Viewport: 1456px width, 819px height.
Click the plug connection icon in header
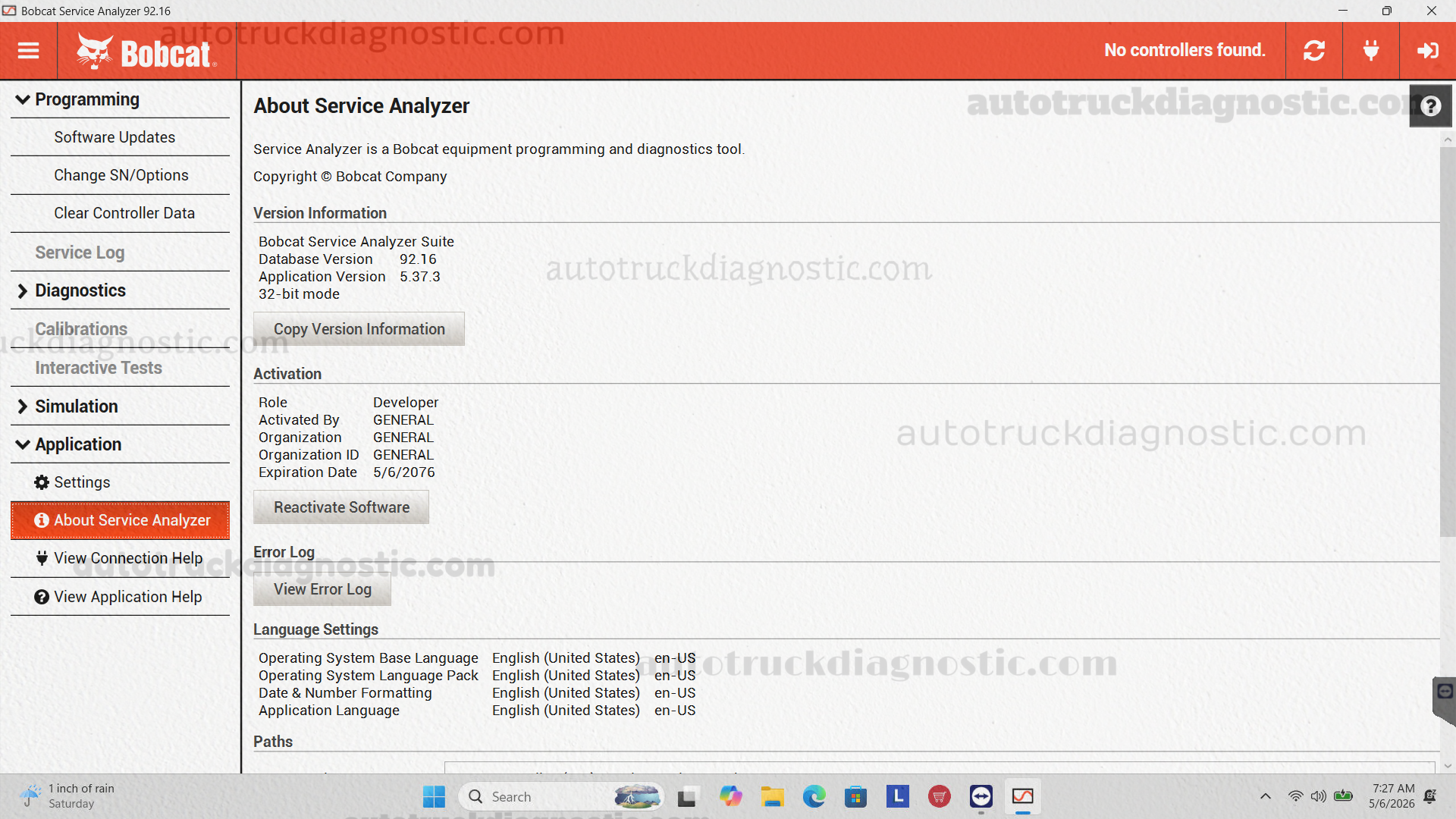tap(1371, 51)
